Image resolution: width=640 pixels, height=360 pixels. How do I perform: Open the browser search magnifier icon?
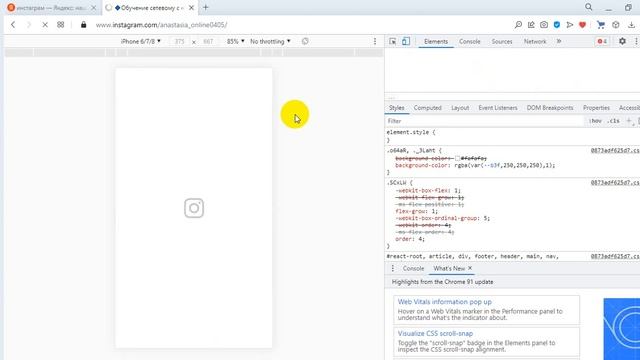[518, 25]
